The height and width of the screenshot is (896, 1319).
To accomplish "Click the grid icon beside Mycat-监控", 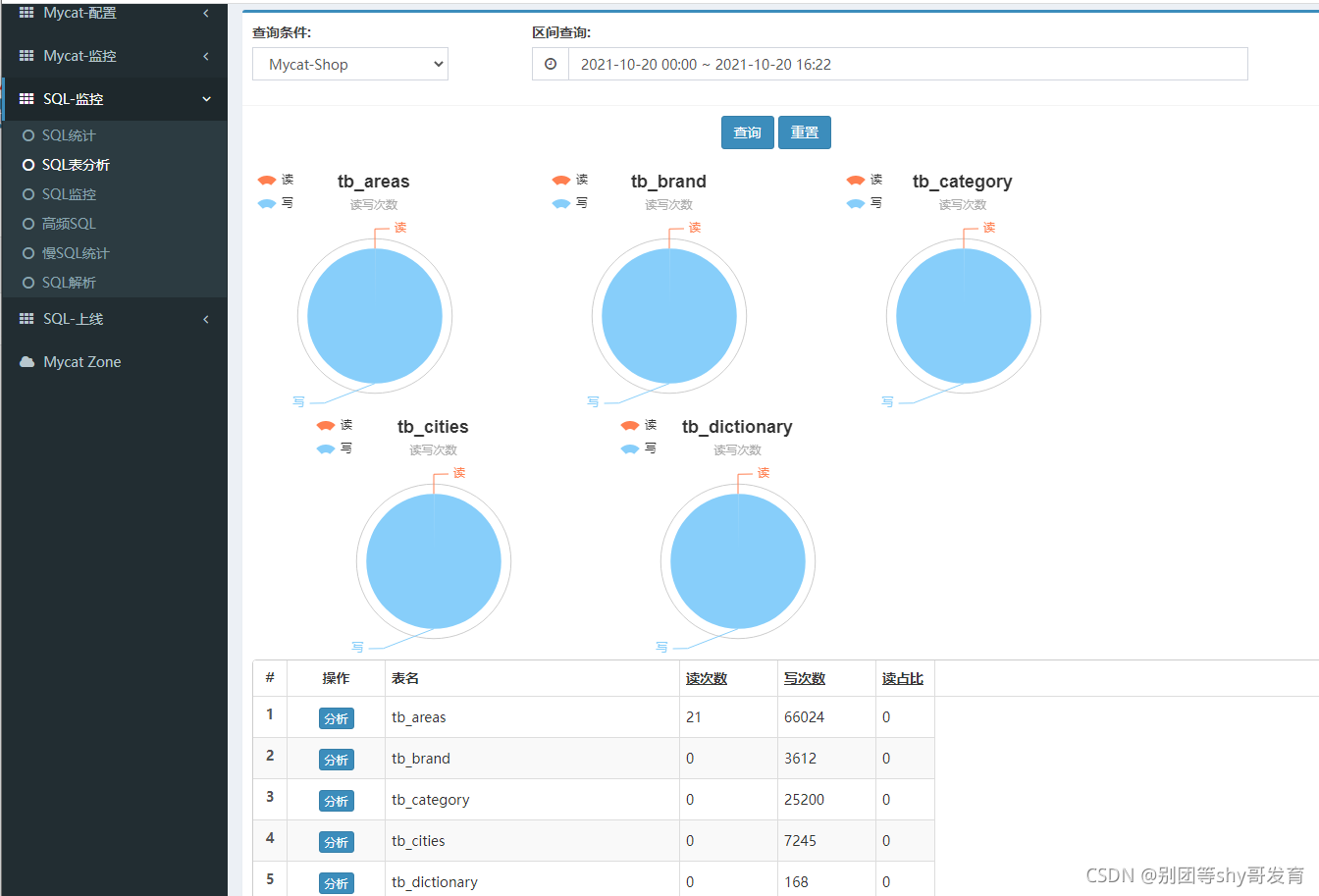I will [26, 56].
